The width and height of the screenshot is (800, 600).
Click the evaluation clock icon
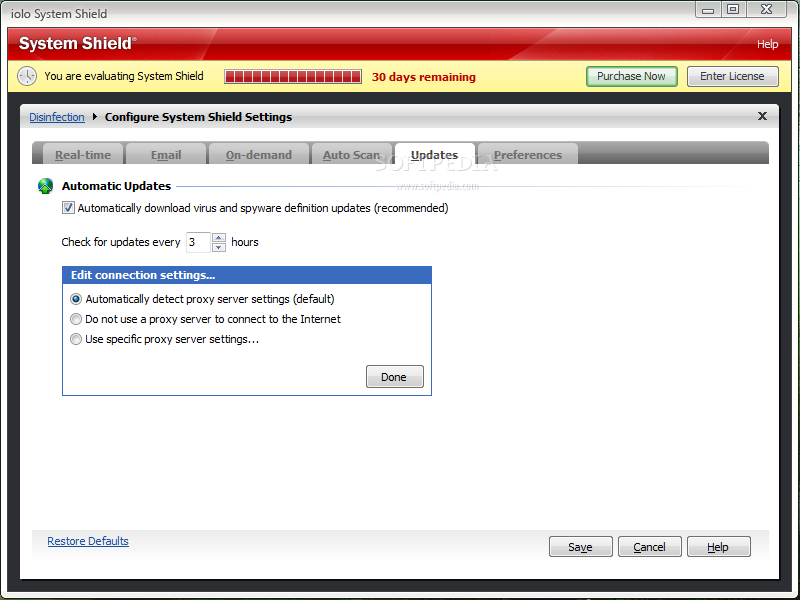point(27,76)
